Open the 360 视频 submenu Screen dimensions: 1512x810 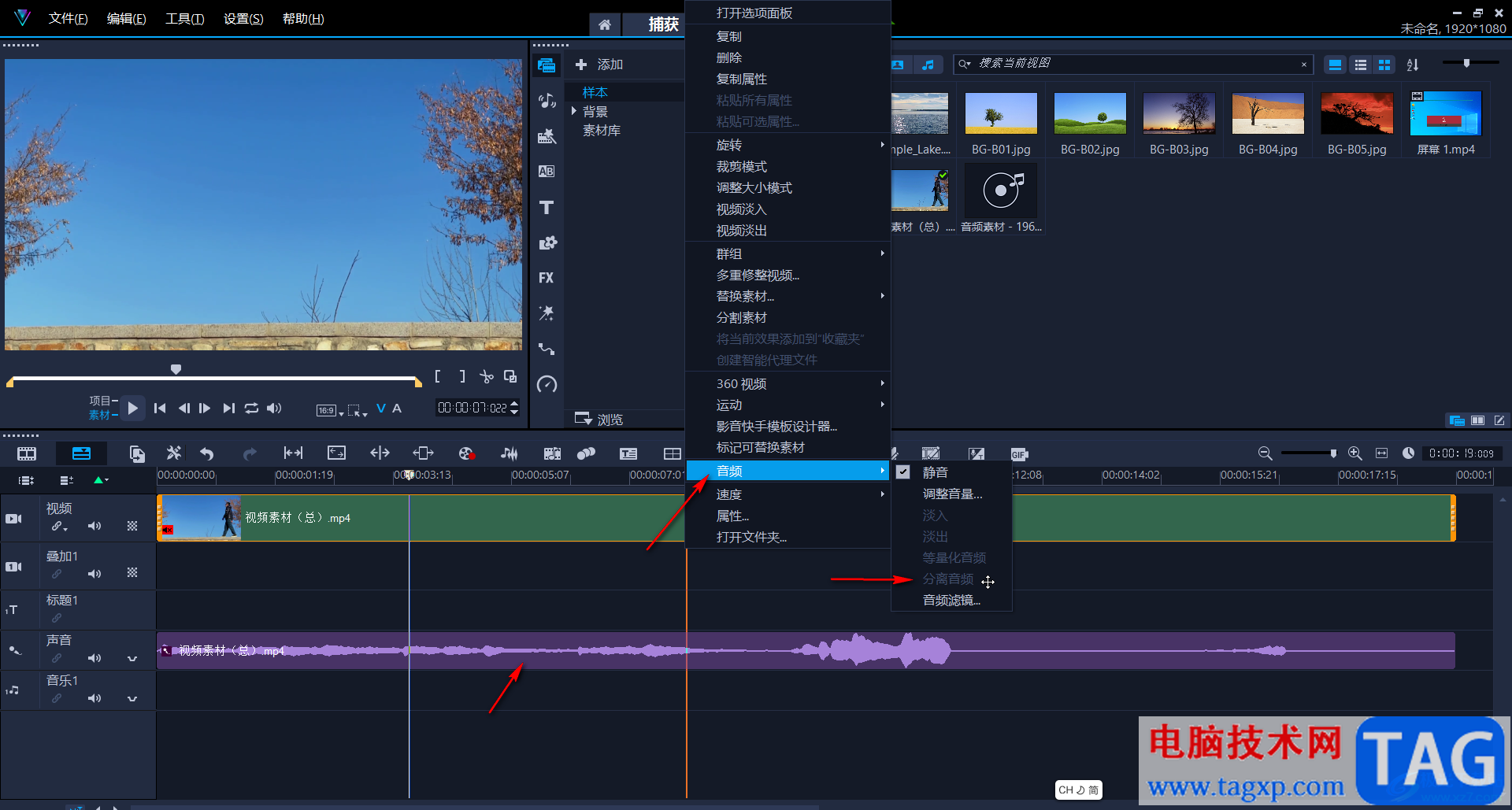(x=787, y=383)
